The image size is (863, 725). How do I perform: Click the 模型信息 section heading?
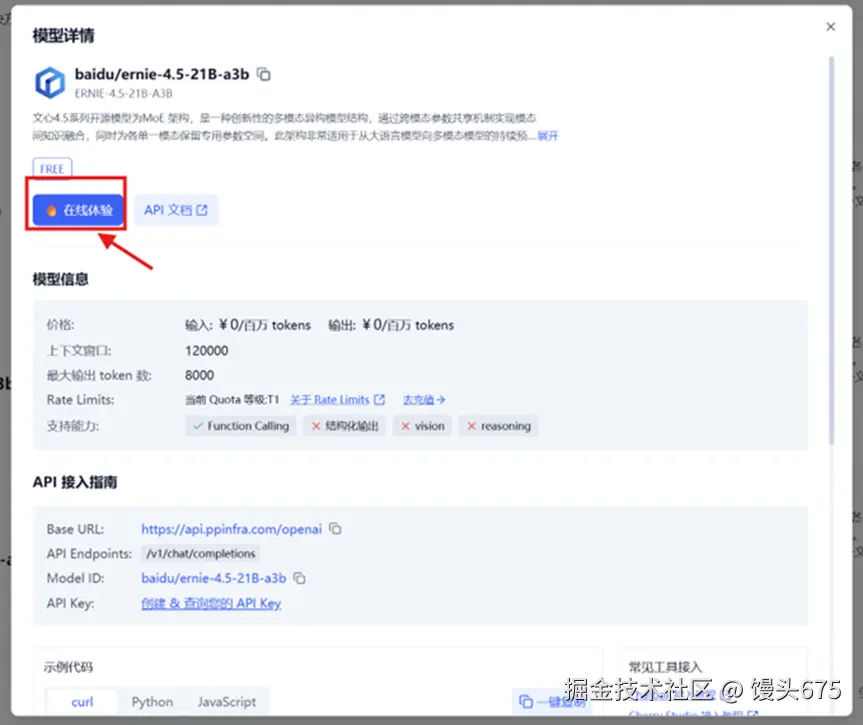pyautogui.click(x=61, y=279)
